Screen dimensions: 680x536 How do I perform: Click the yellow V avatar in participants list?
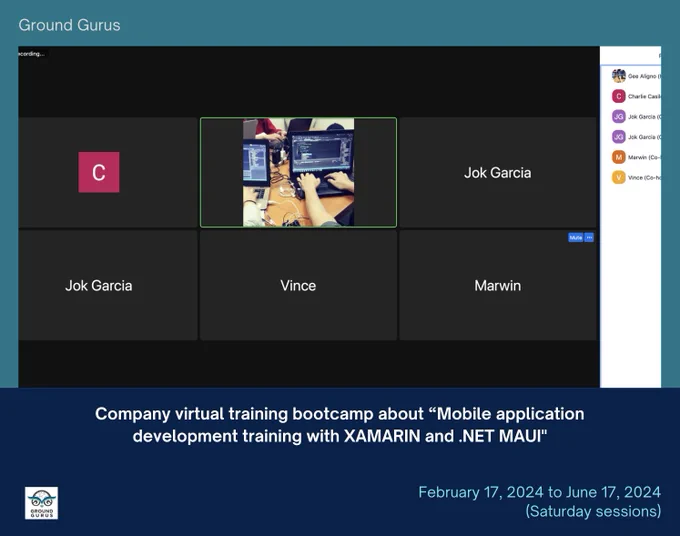coord(619,177)
